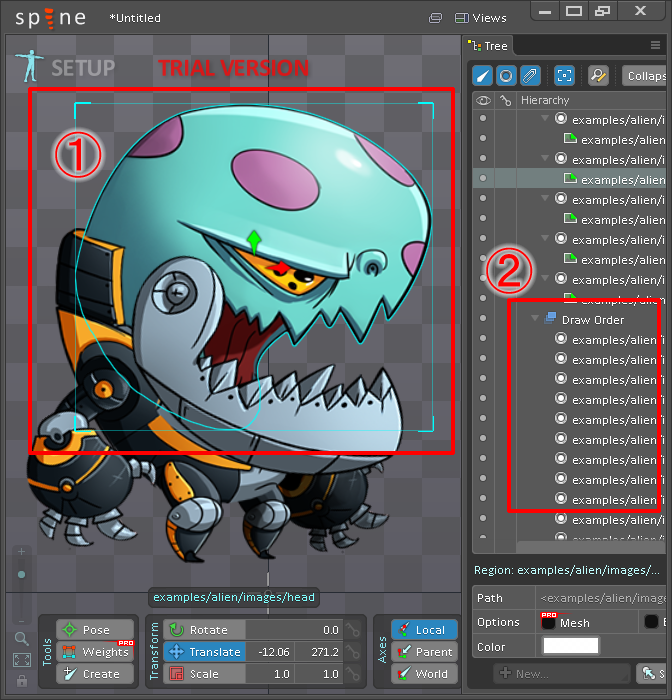The height and width of the screenshot is (700, 672).
Task: Enable the Mesh option checkbox
Action: [548, 622]
